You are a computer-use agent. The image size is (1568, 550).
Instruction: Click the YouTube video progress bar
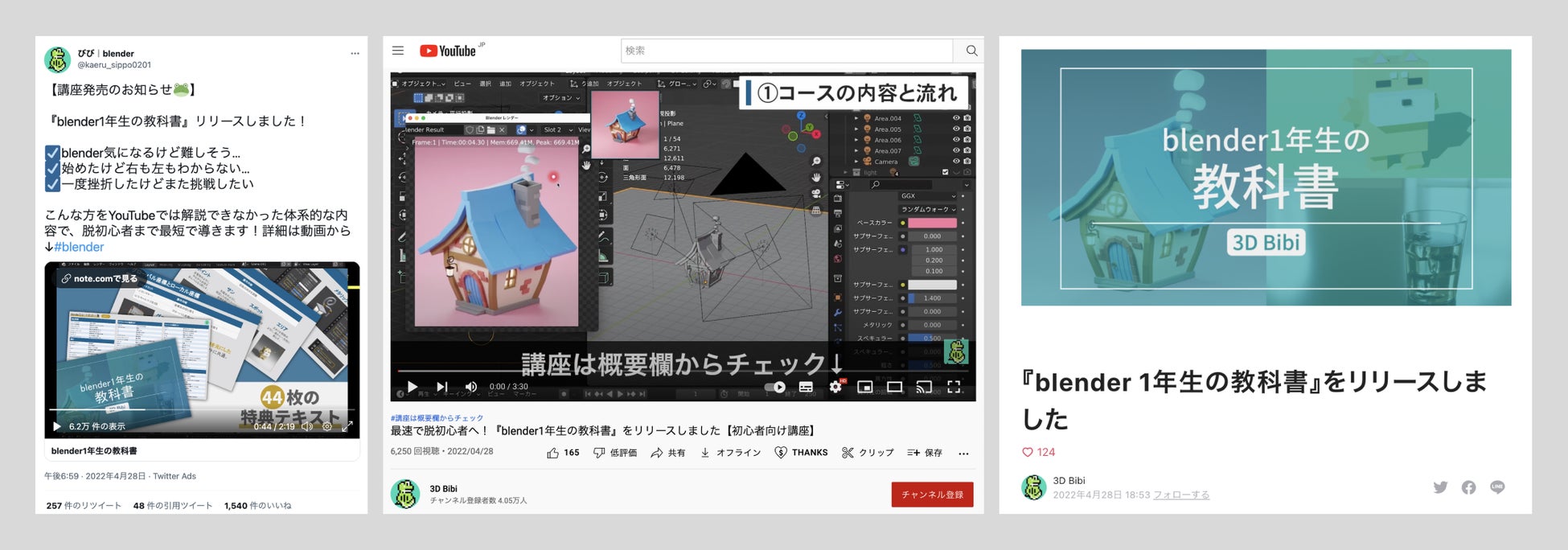(683, 371)
